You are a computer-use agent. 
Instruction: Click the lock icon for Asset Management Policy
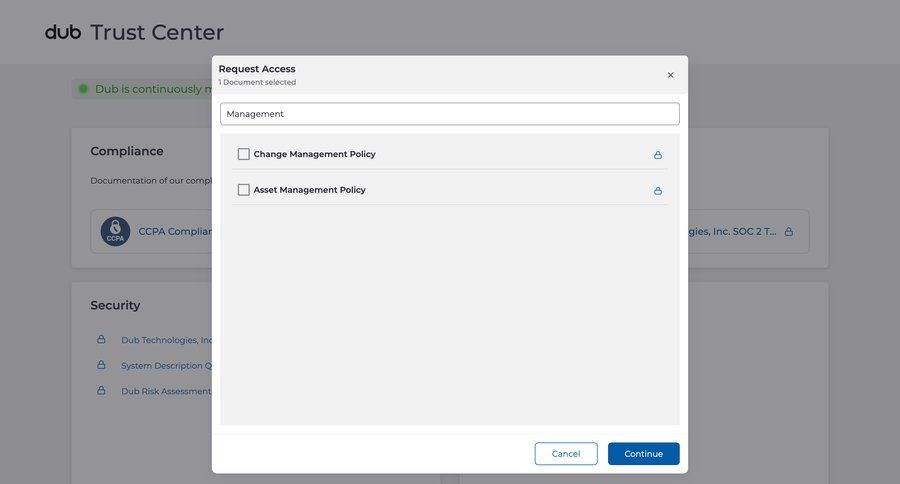point(658,190)
